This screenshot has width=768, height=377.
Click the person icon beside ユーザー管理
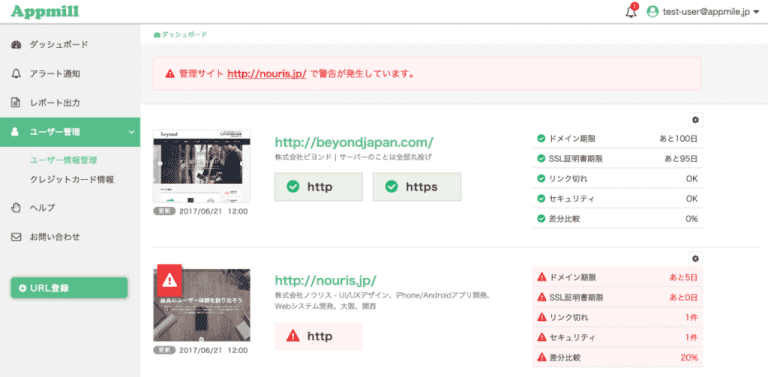15,132
